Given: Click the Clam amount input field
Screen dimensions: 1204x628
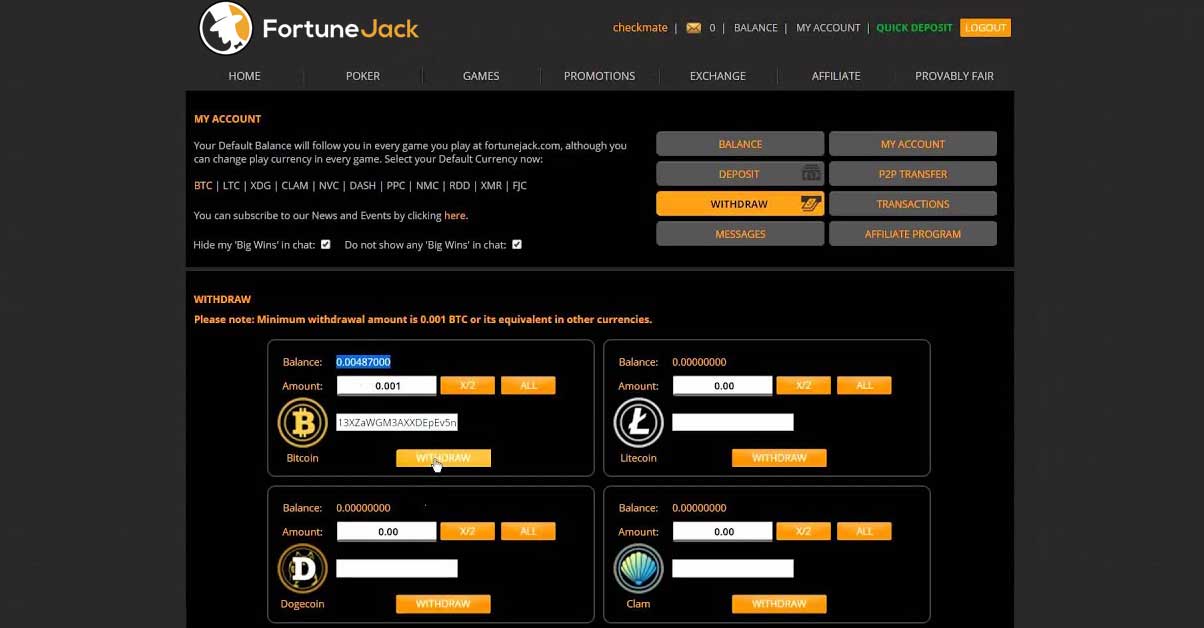Looking at the screenshot, I should (722, 532).
